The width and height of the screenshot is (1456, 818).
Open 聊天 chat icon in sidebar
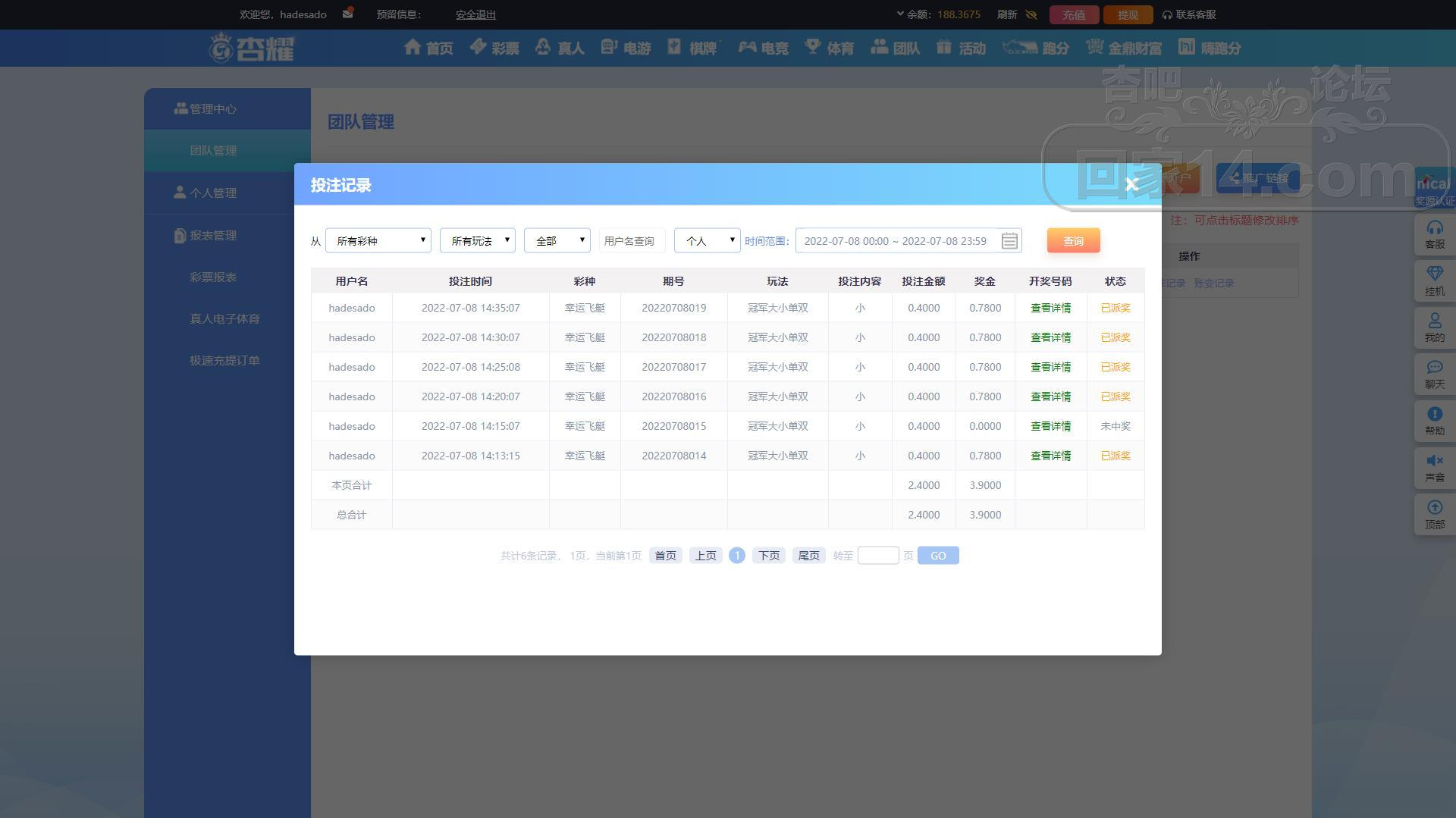1435,375
